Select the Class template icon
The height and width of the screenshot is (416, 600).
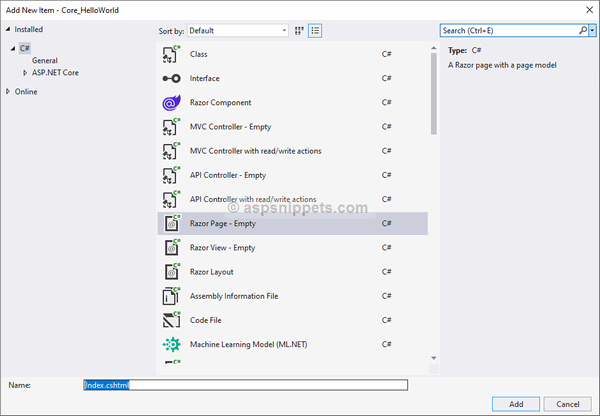click(171, 54)
